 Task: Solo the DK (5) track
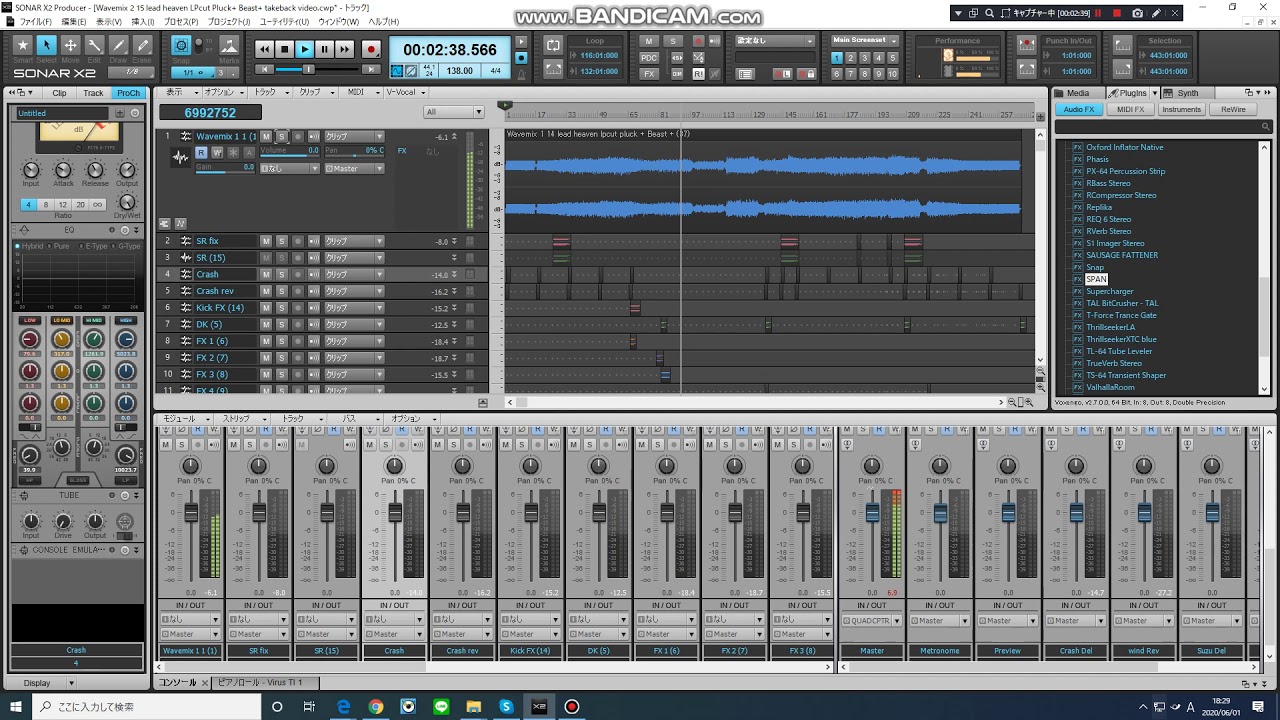[281, 324]
